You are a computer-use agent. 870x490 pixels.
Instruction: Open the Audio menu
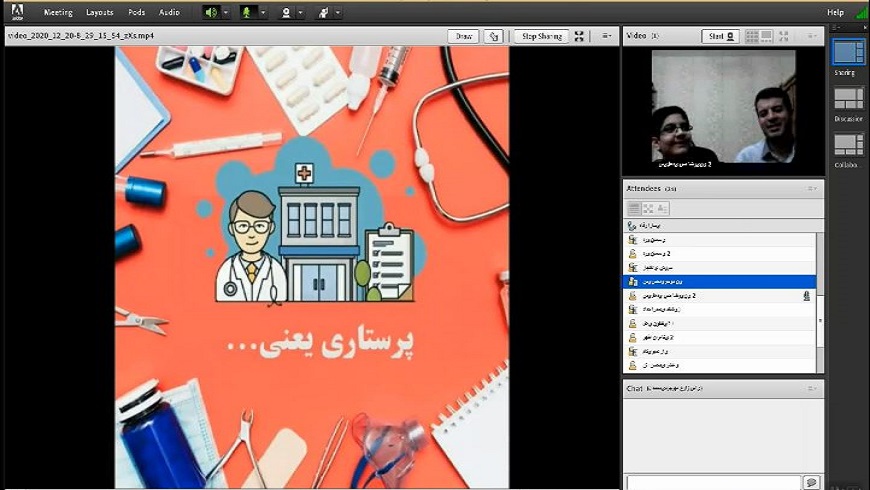click(x=169, y=12)
